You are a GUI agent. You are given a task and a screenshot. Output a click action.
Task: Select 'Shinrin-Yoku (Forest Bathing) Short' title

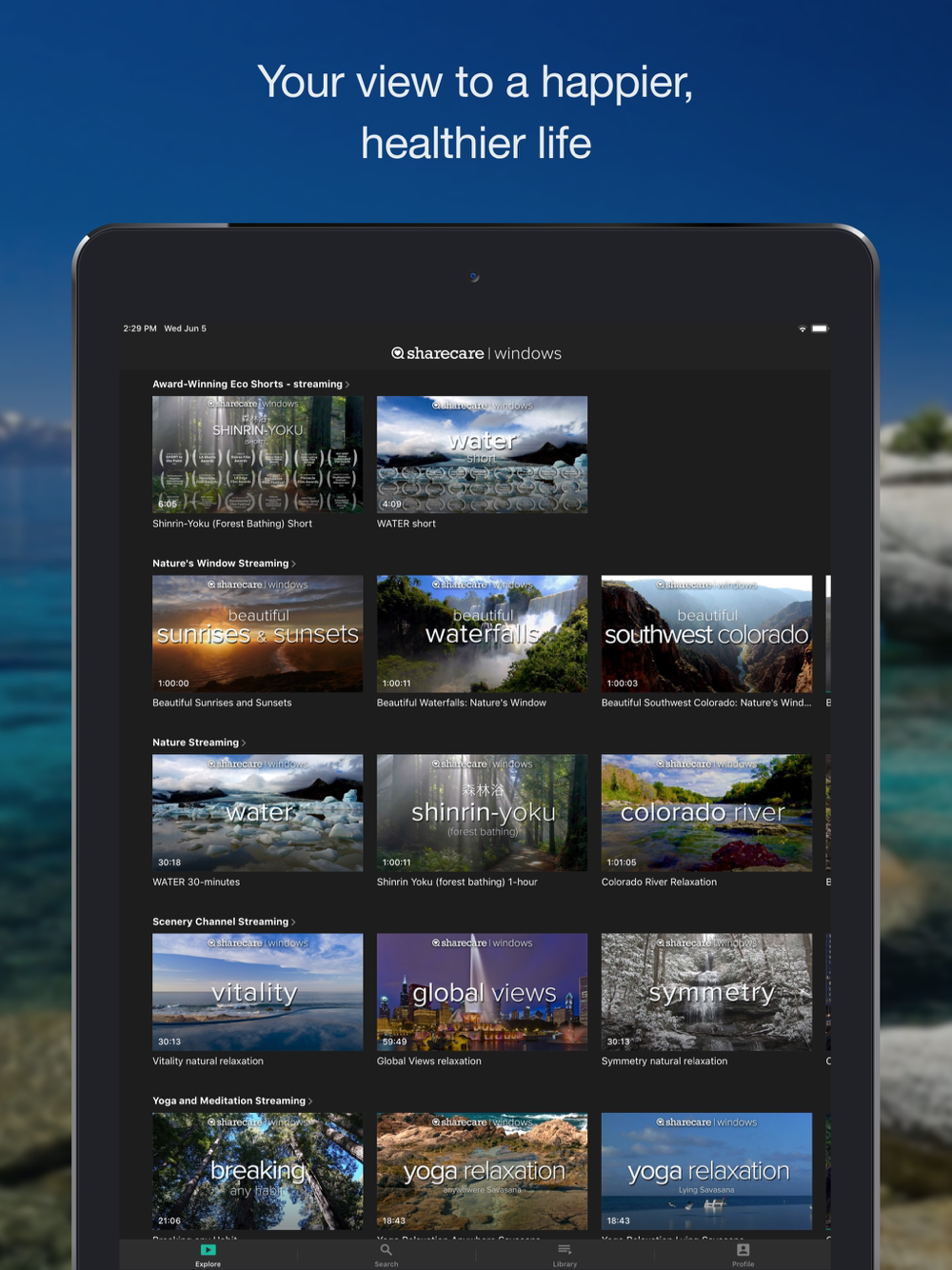coord(232,524)
